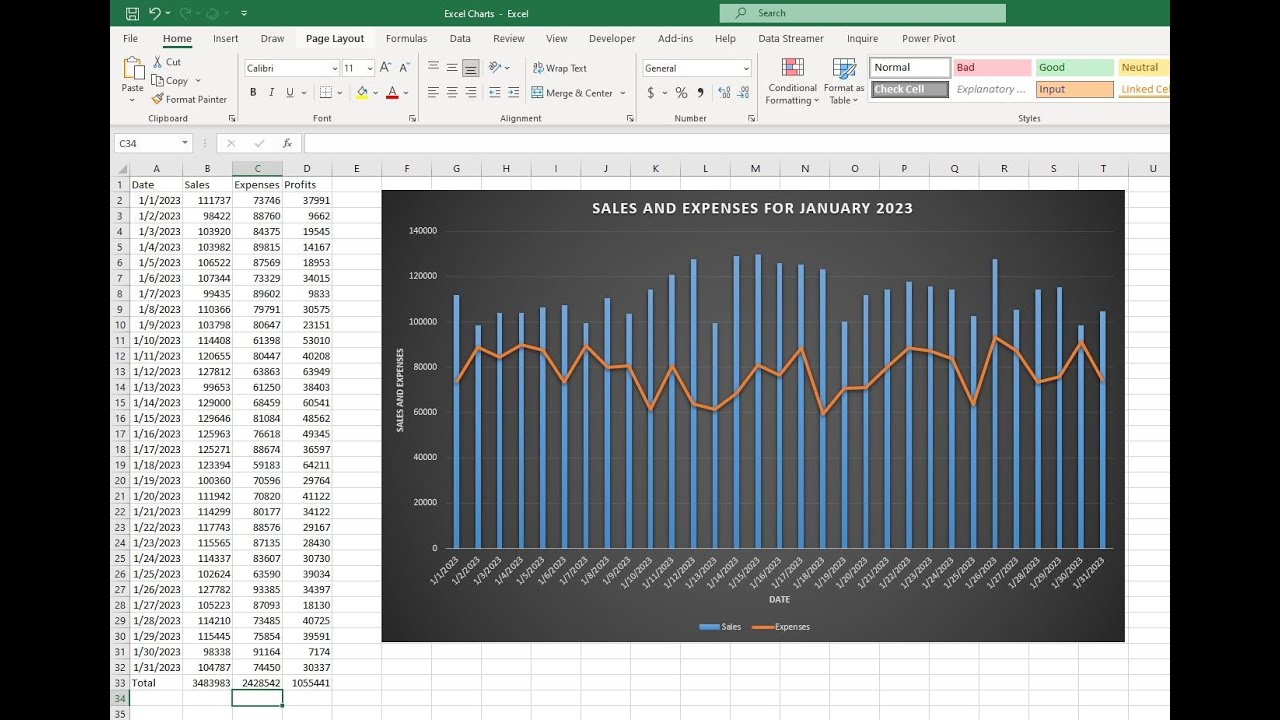This screenshot has width=1280, height=720.
Task: Click the Decrease Indent icon
Action: point(495,92)
